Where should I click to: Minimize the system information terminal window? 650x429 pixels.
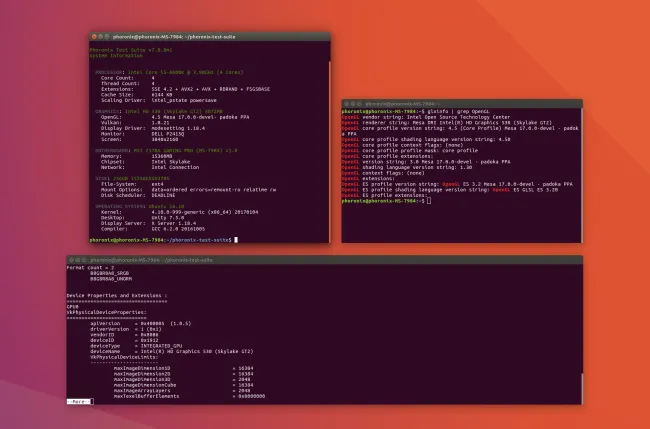[100, 37]
